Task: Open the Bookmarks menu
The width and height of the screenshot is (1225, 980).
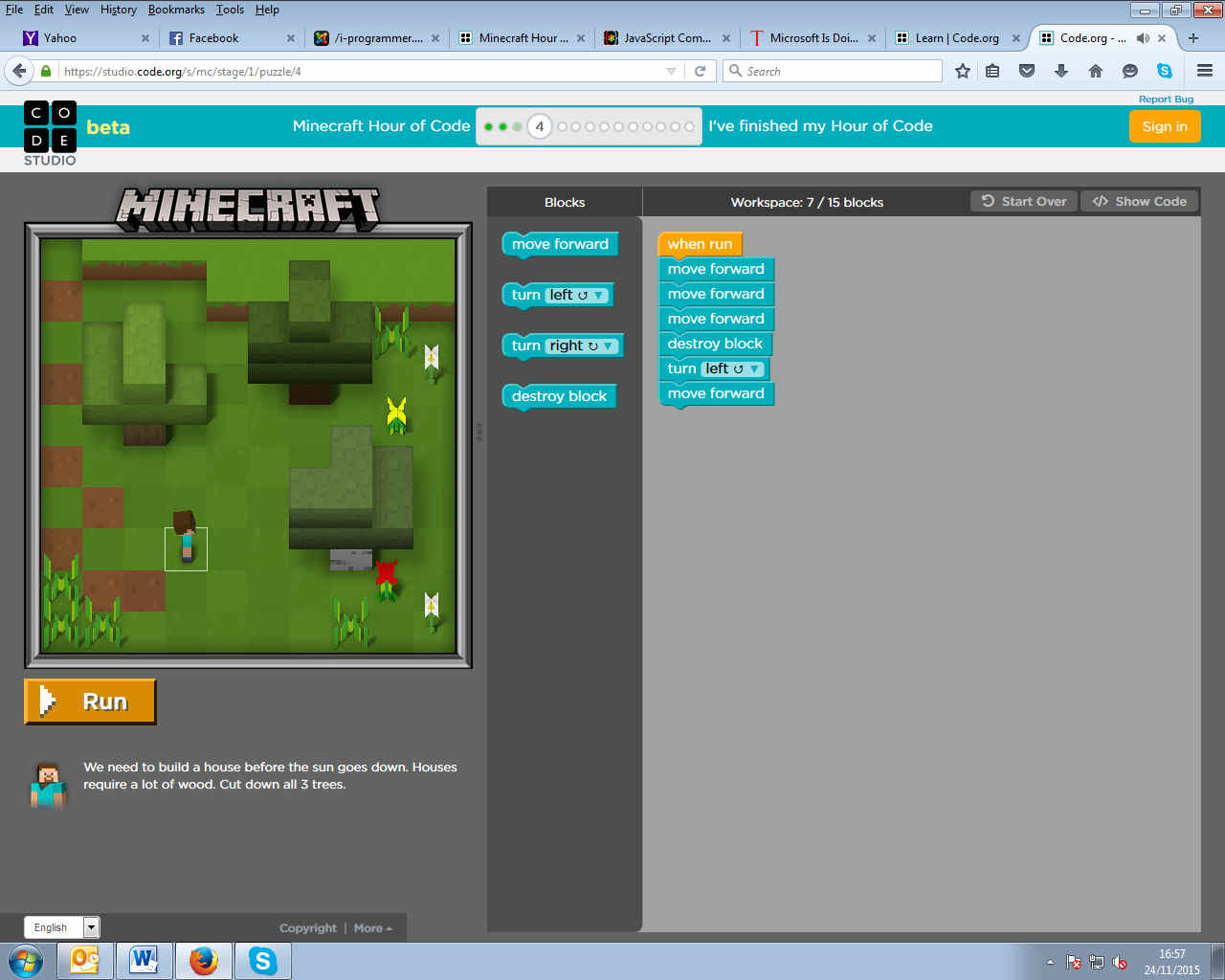Action: pyautogui.click(x=176, y=10)
